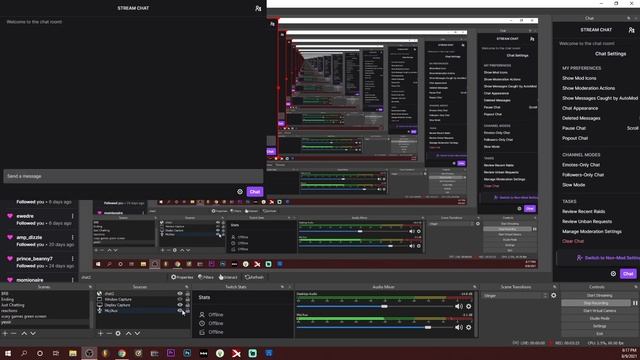Select Chat Appearance in the Chat dock settings

[580, 108]
